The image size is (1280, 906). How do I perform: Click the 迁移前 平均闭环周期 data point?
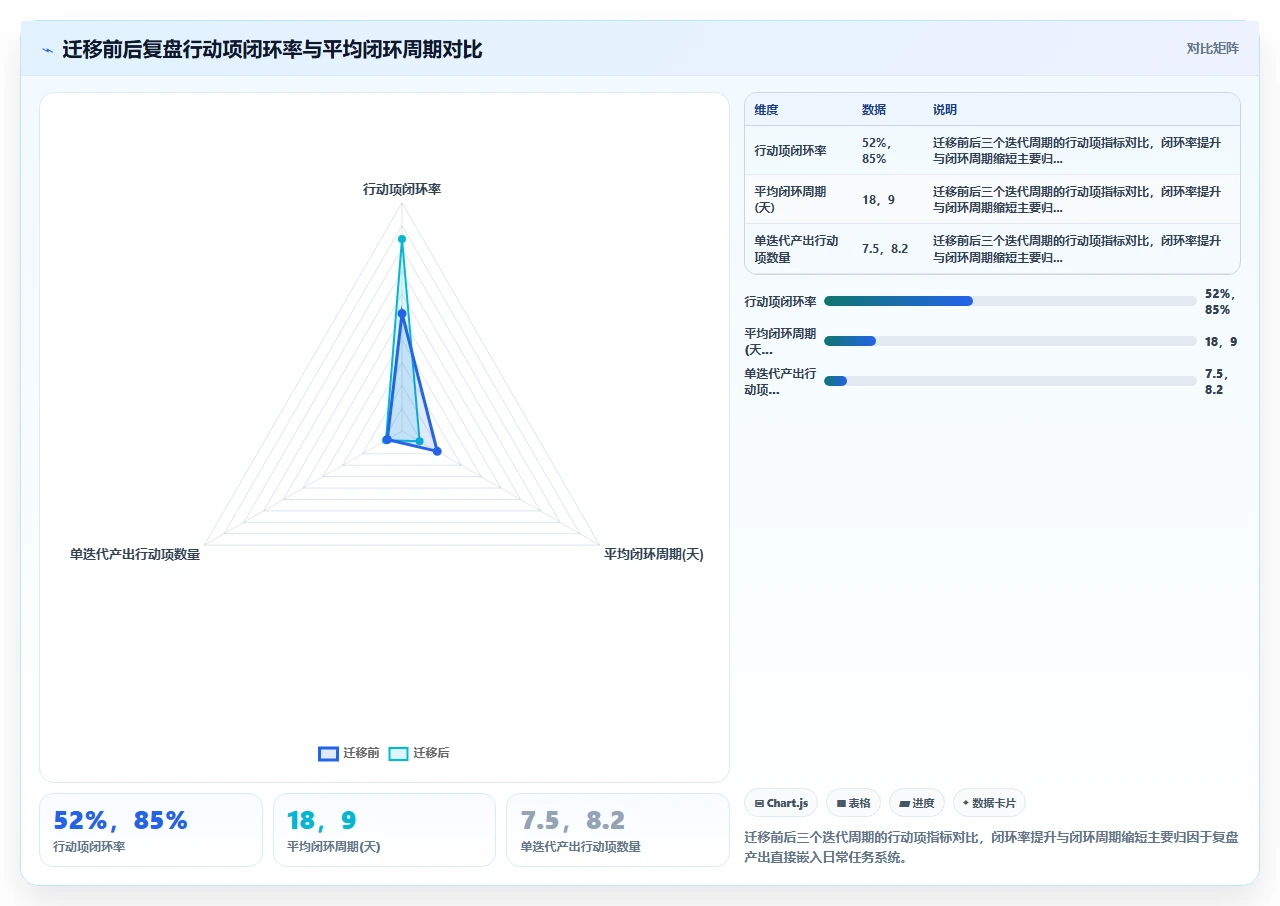tap(437, 451)
